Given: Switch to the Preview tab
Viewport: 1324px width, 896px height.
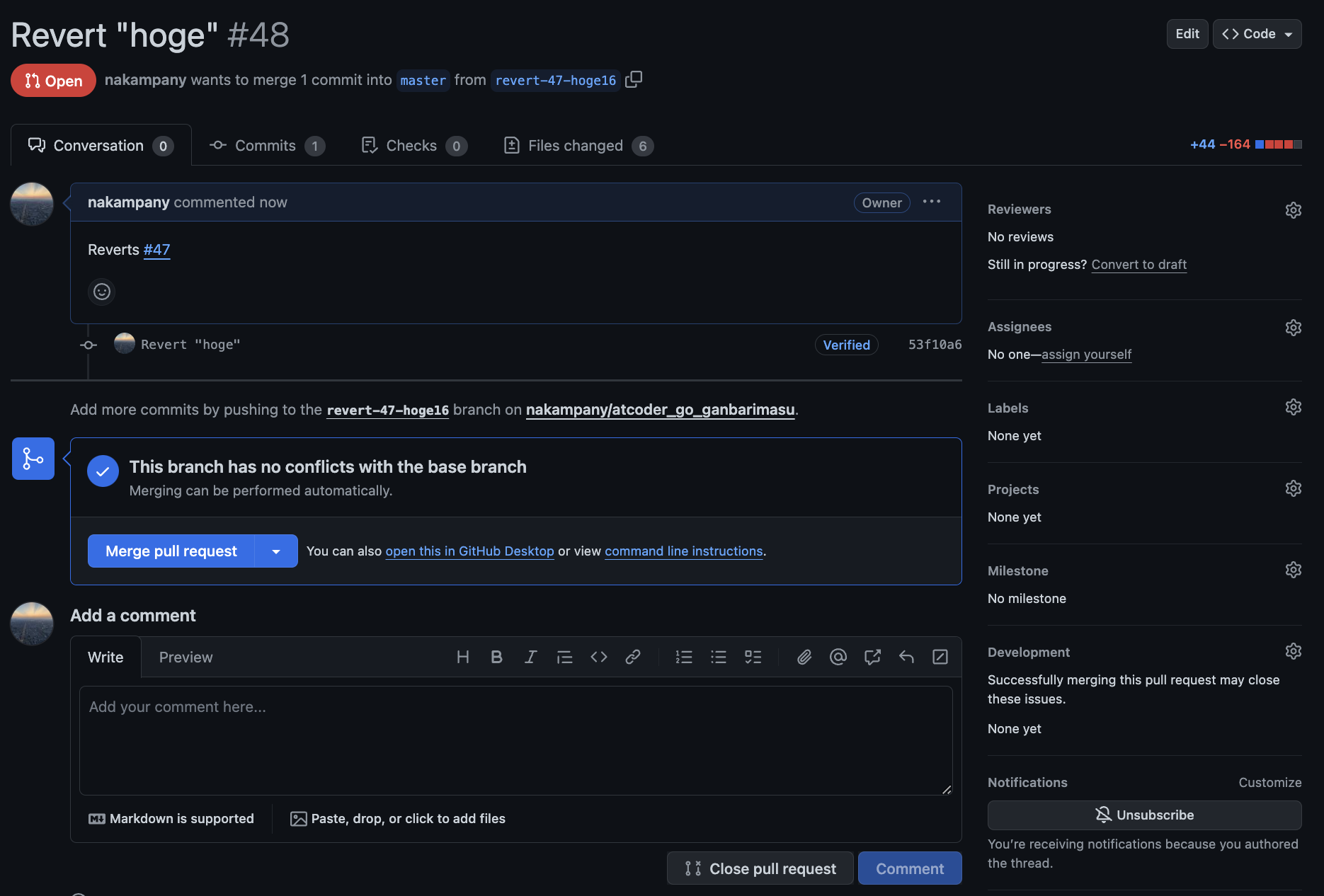Looking at the screenshot, I should click(186, 657).
